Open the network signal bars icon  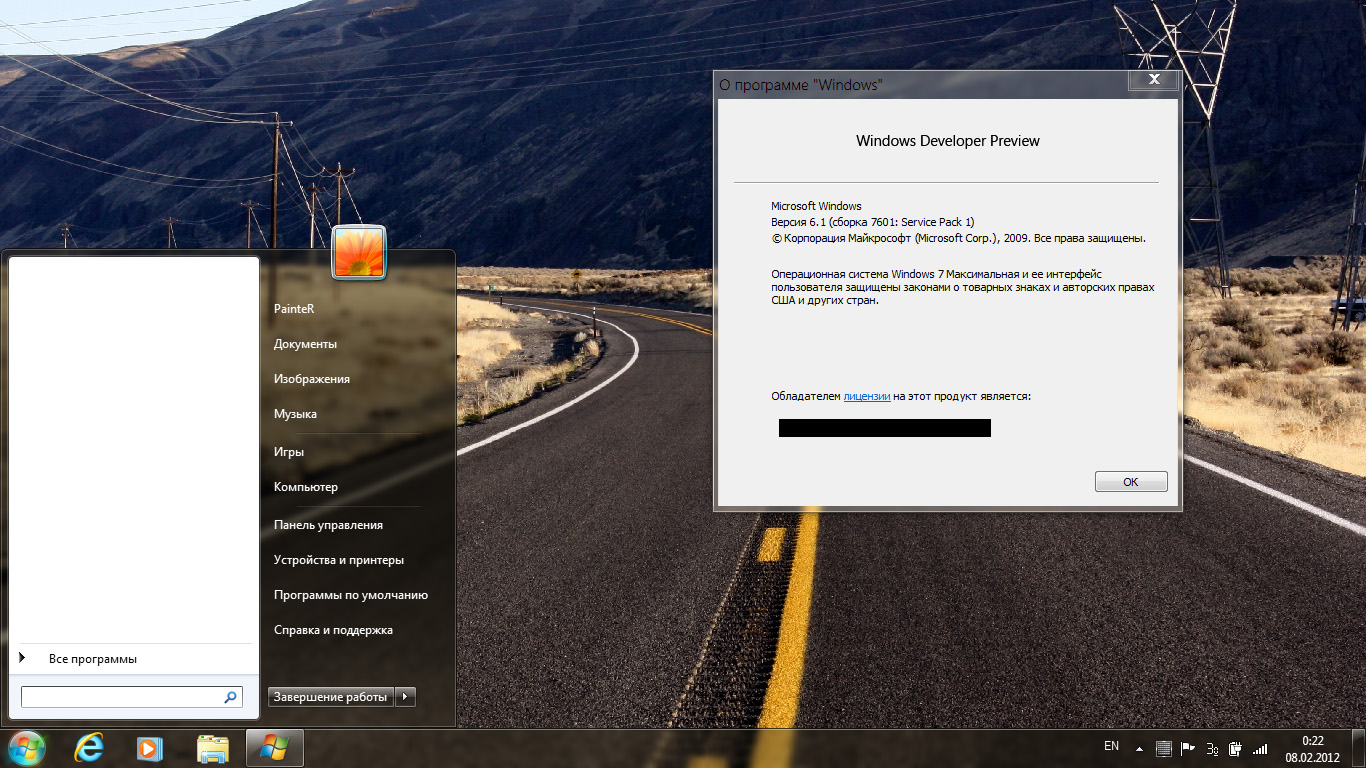1260,748
